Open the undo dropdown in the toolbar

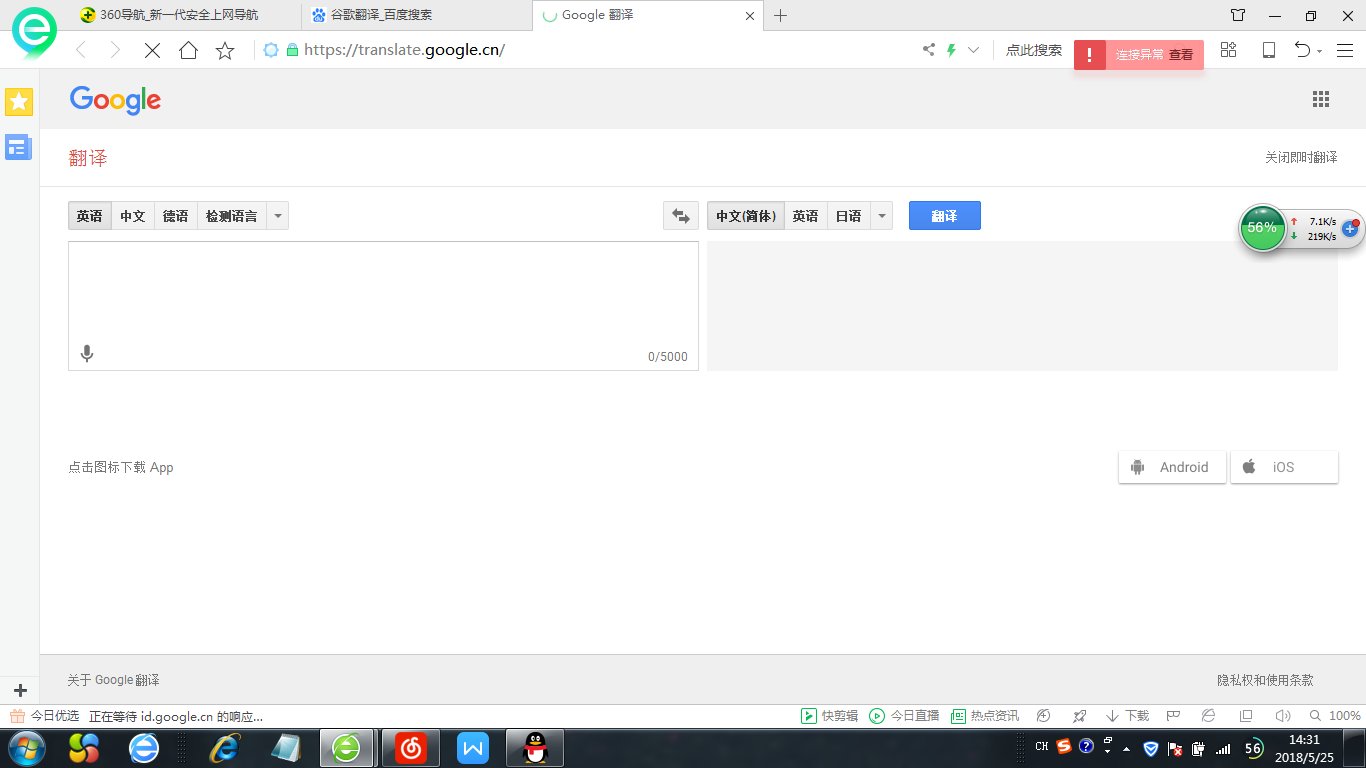click(1320, 51)
